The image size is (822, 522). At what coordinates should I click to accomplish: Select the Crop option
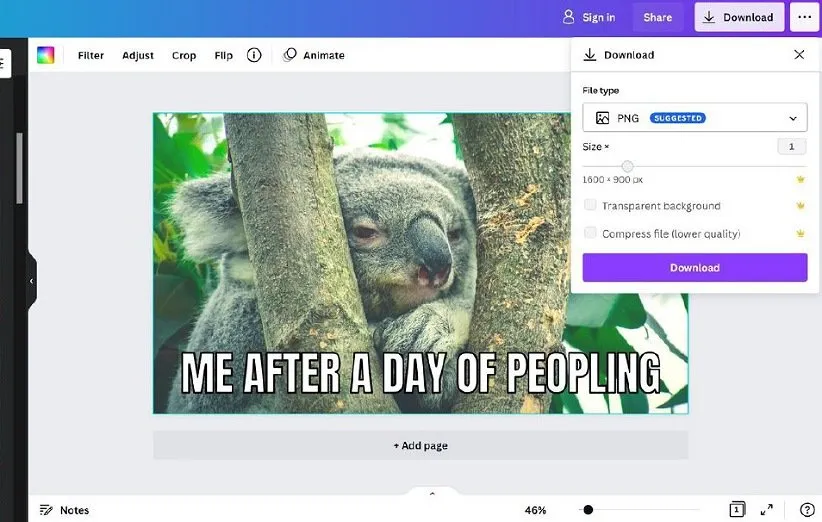click(x=184, y=55)
